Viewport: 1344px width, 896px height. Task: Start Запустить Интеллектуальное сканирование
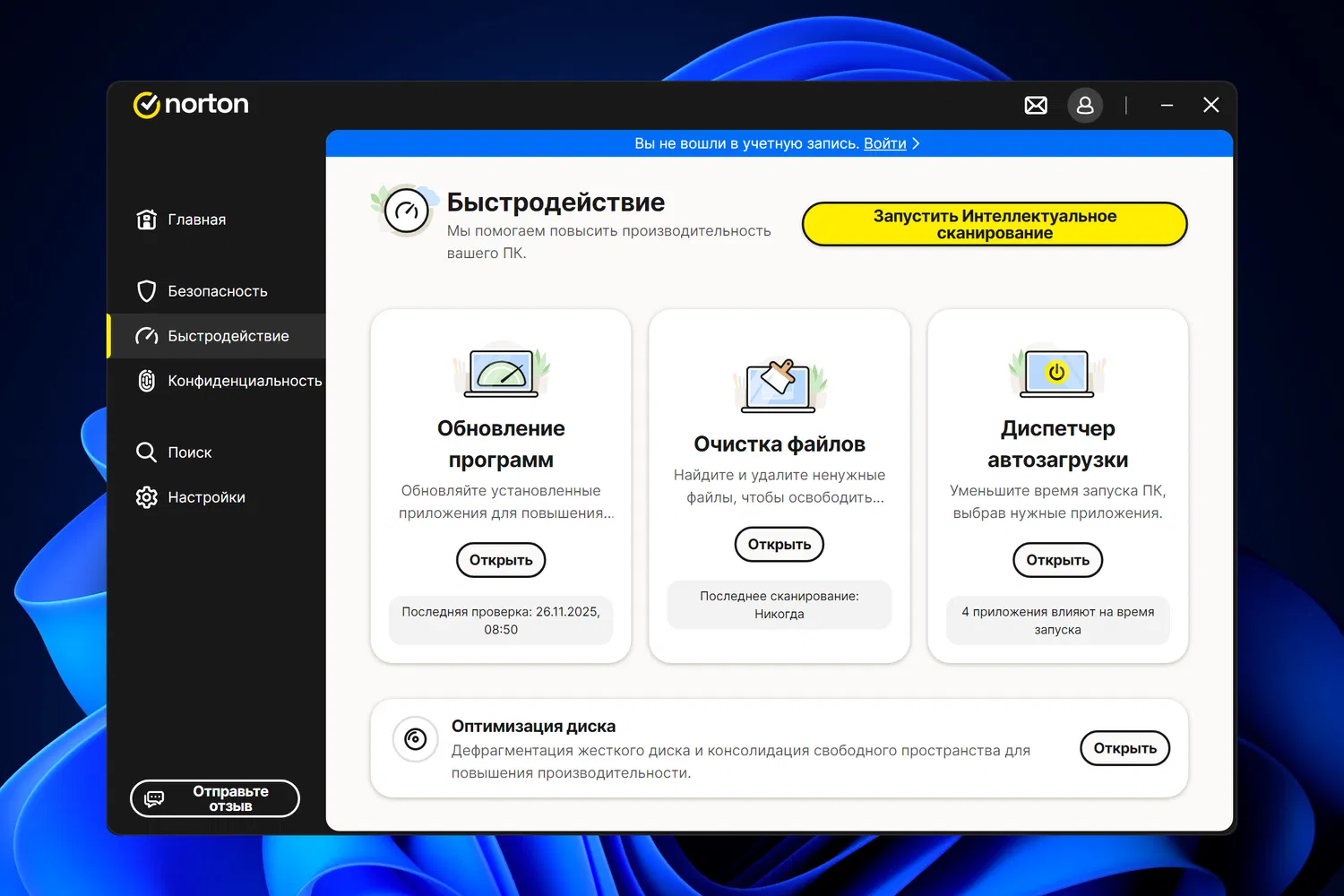point(995,224)
